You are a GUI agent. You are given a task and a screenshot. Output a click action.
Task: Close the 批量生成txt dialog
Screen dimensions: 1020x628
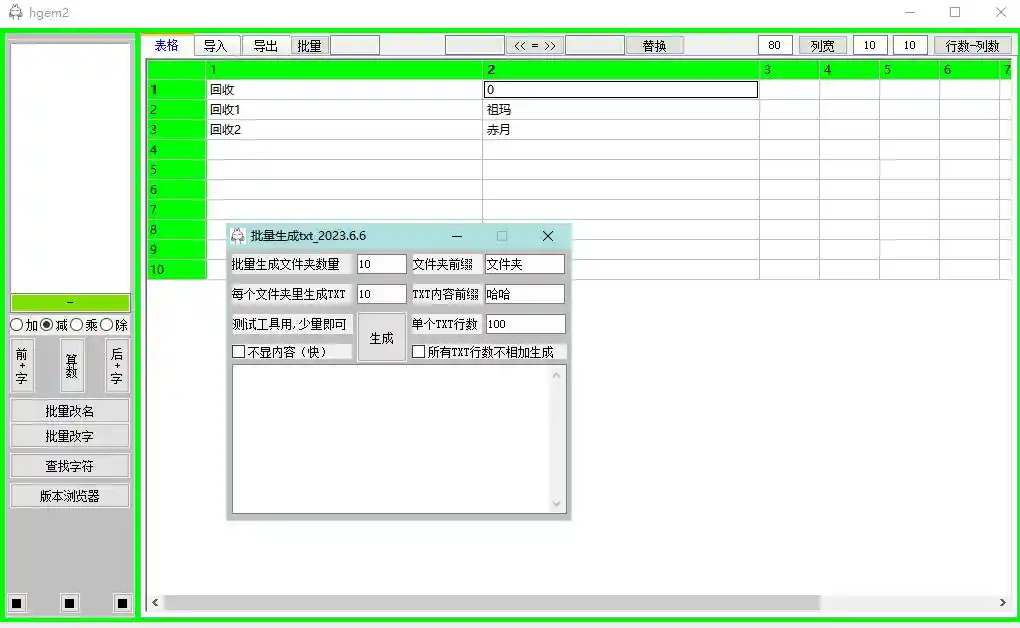548,236
